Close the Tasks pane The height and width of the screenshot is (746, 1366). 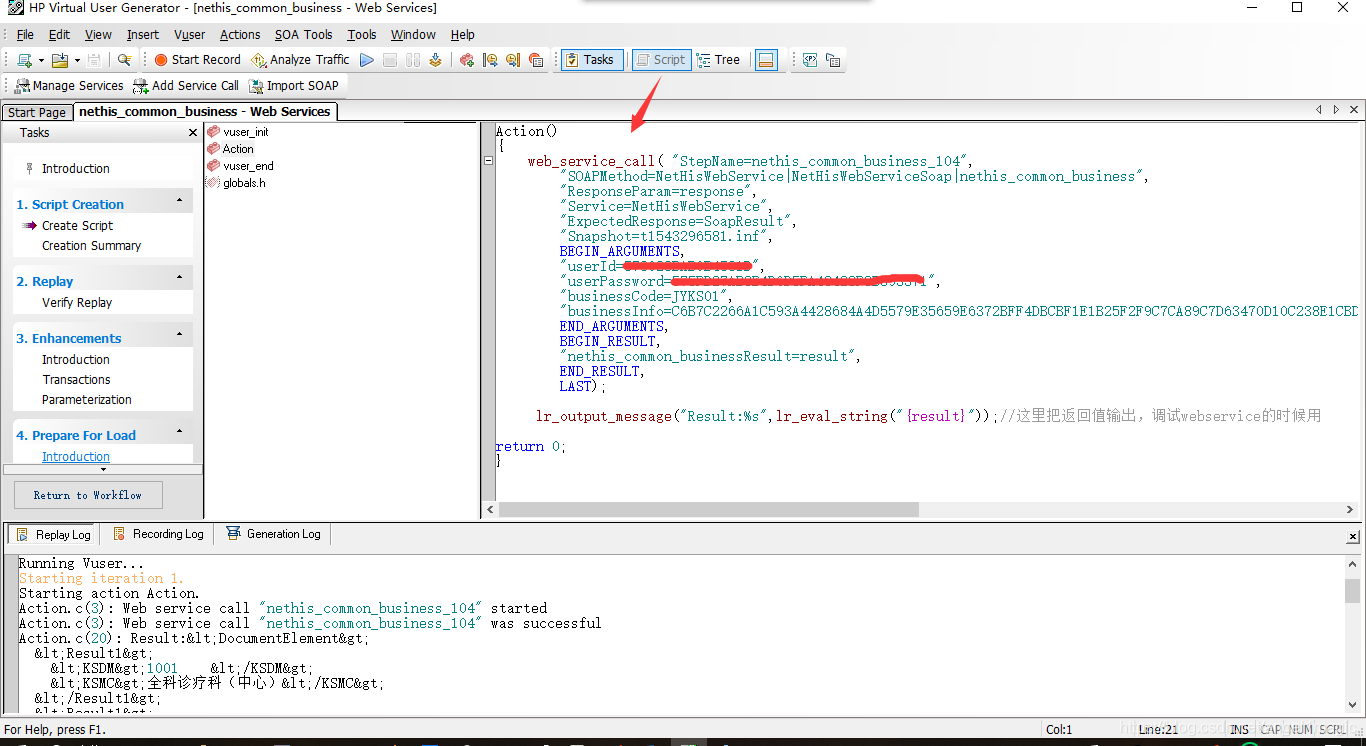point(193,132)
